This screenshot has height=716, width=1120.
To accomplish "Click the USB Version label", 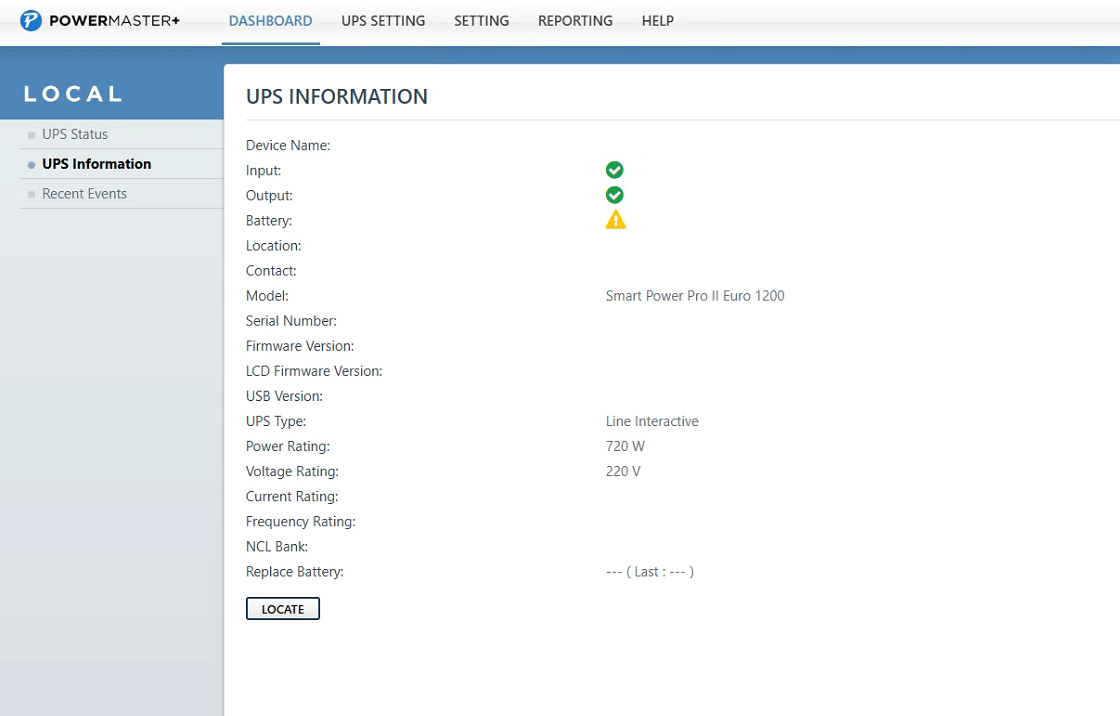I will click(x=284, y=396).
